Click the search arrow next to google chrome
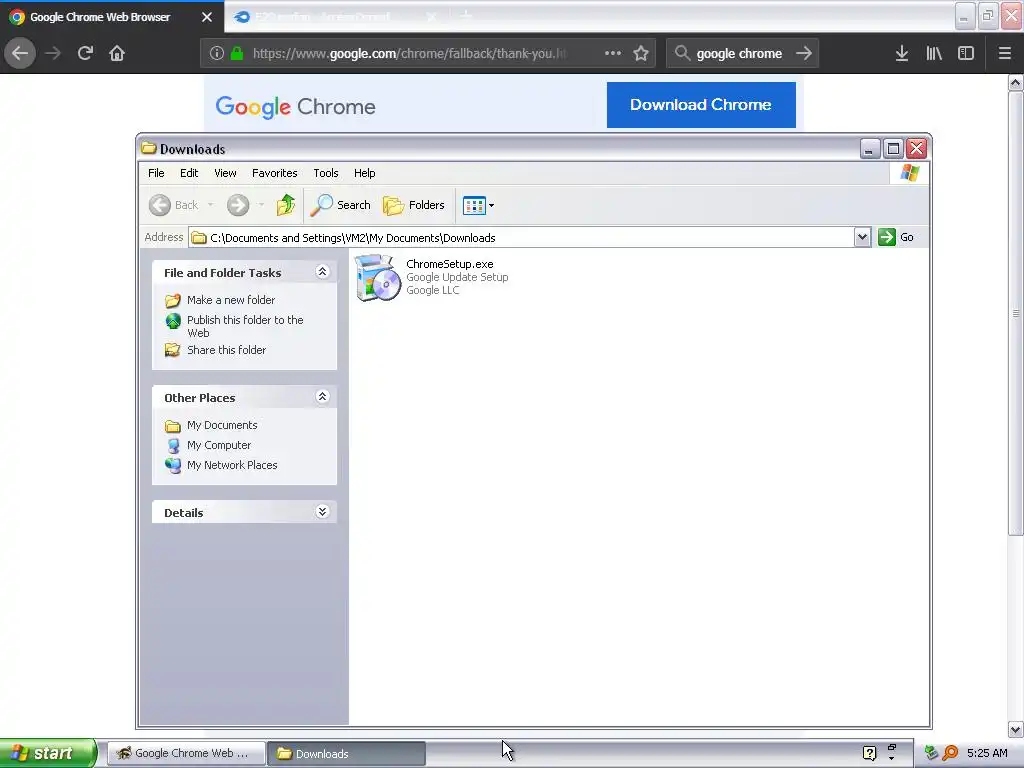The image size is (1024, 768). pyautogui.click(x=804, y=53)
